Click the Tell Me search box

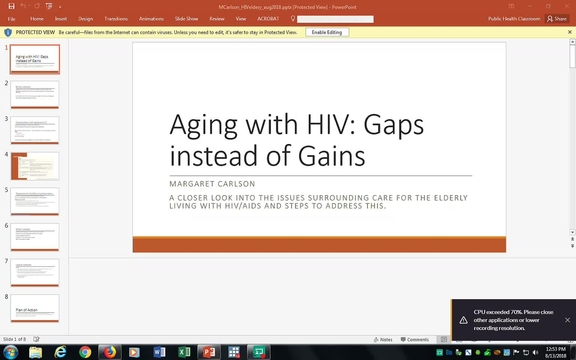pyautogui.click(x=335, y=19)
